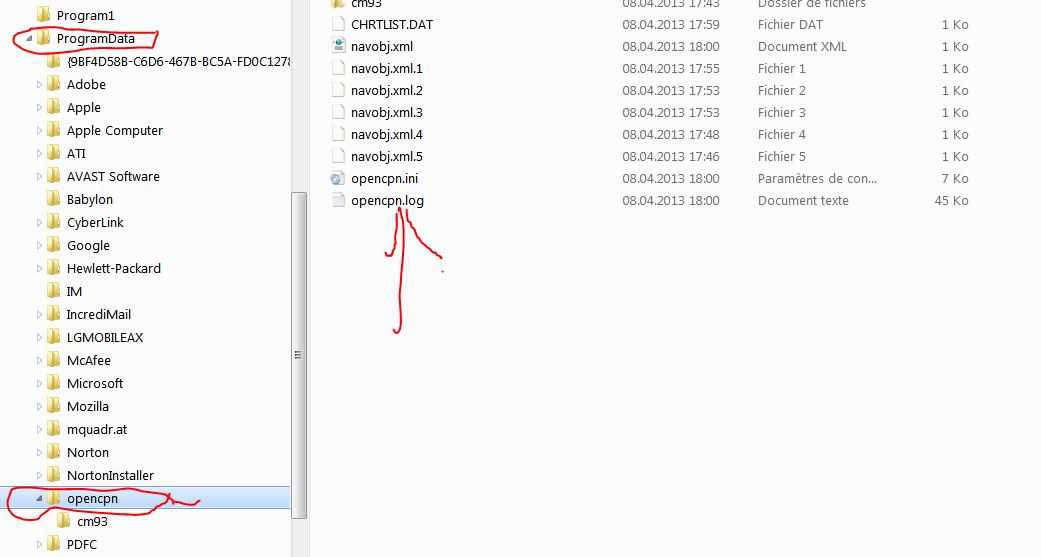Open the NortonInstaller folder
The width and height of the screenshot is (1041, 557).
110,475
